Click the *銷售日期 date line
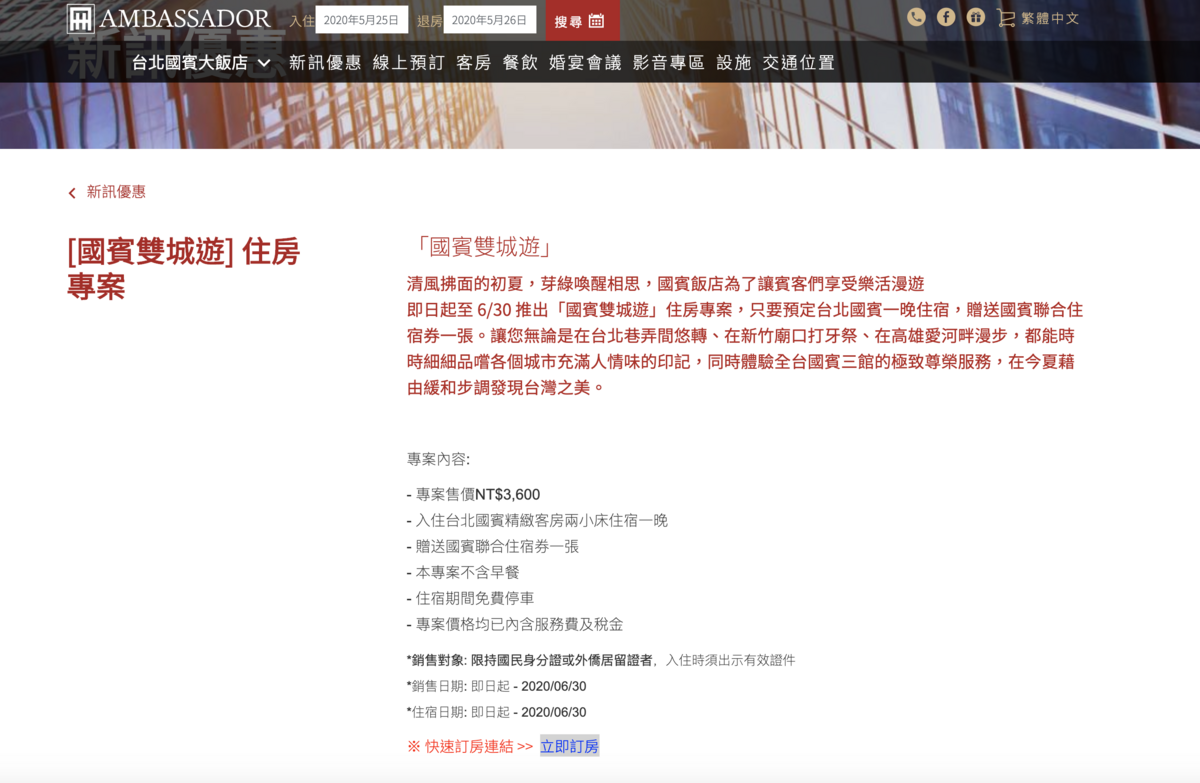The width and height of the screenshot is (1200, 783). (x=497, y=686)
